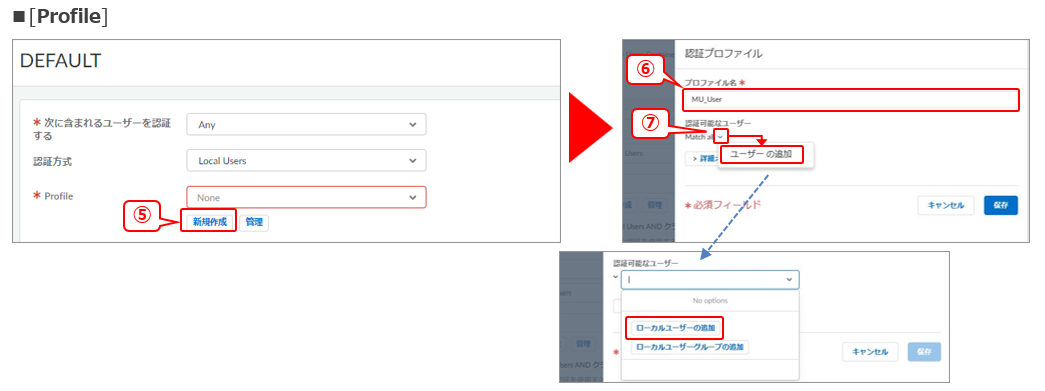The width and height of the screenshot is (1045, 391).
Task: Open the 'Local Users' 認証方式 dropdown
Action: pyautogui.click(x=306, y=161)
